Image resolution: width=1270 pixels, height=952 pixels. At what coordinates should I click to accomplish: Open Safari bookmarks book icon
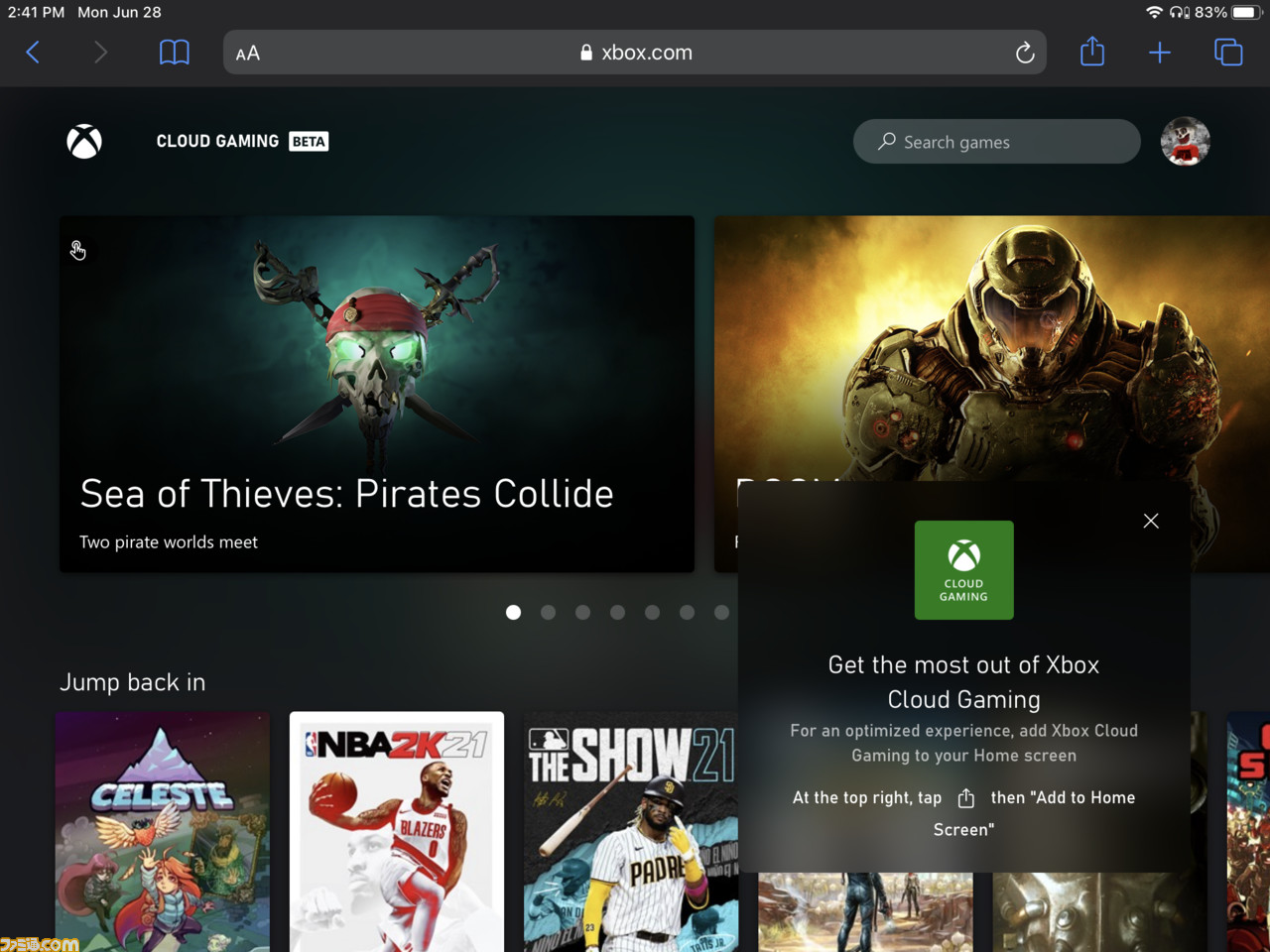pos(175,53)
